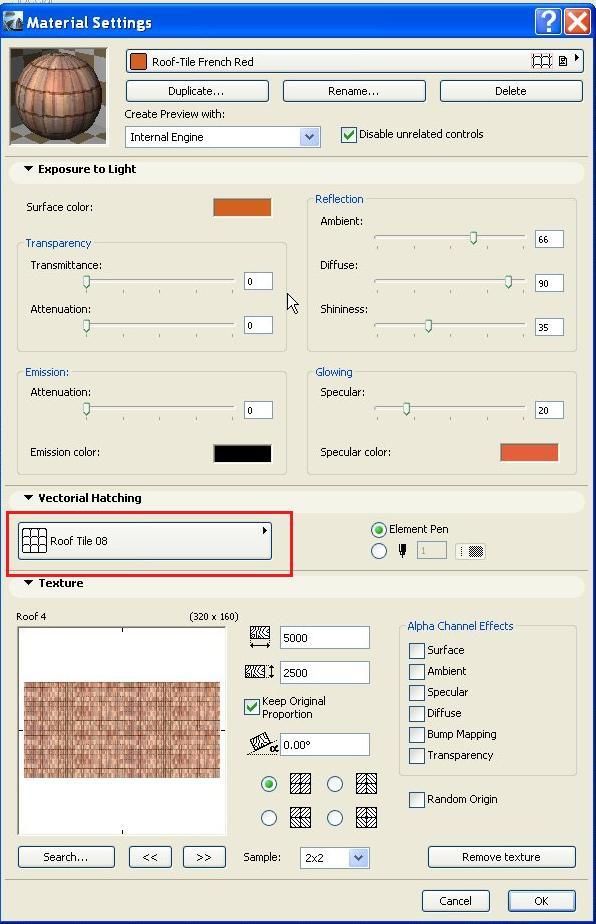Confirm with the OK button

tap(541, 900)
